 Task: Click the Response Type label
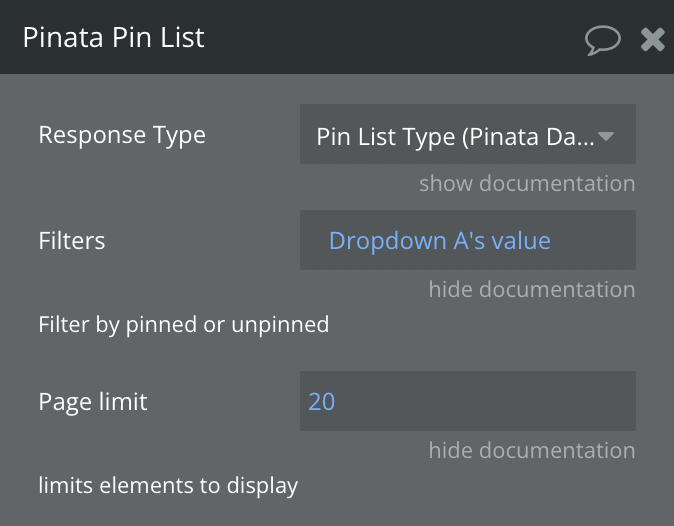[122, 135]
